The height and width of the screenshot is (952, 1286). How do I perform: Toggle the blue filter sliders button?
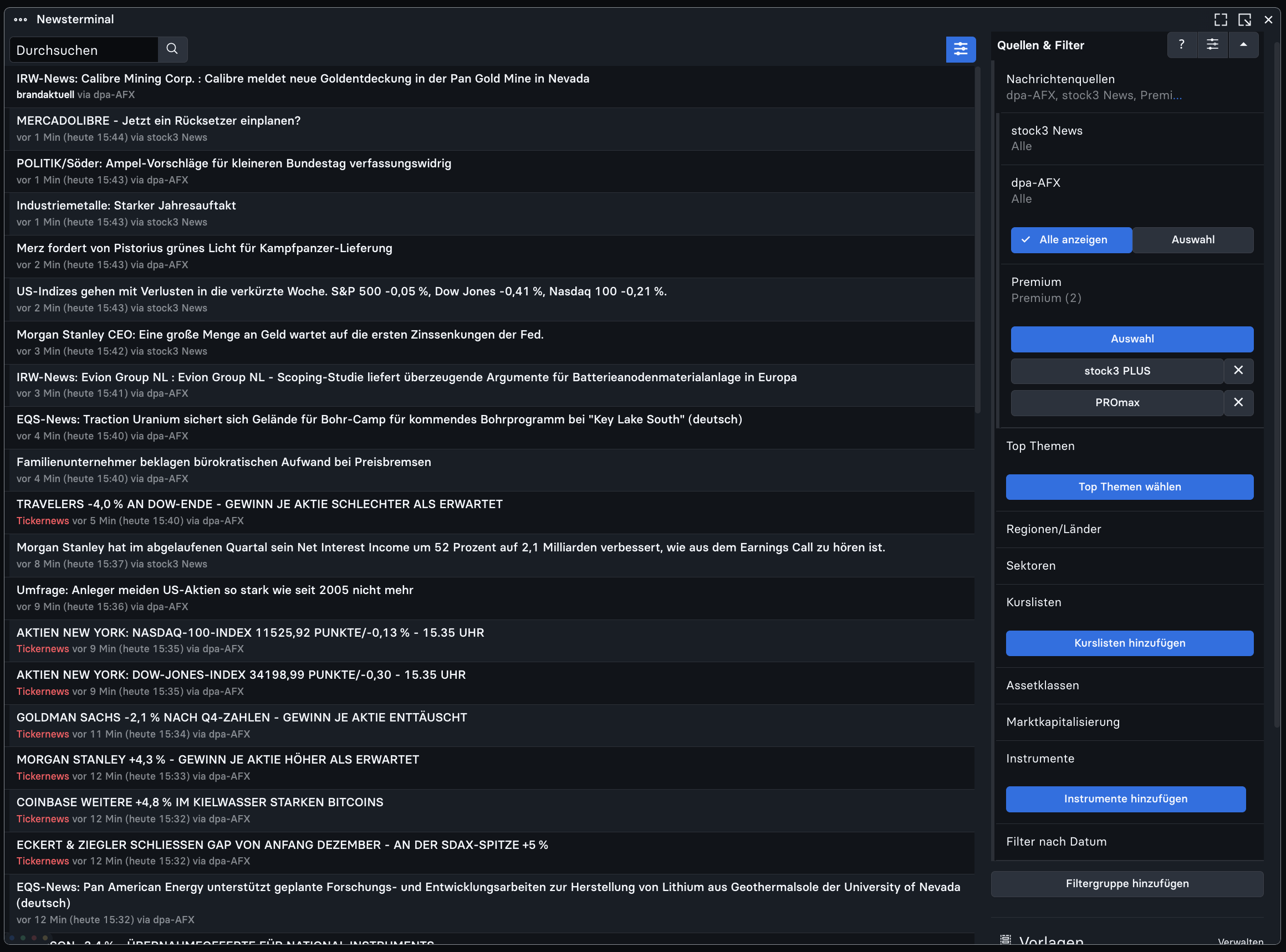pos(960,49)
